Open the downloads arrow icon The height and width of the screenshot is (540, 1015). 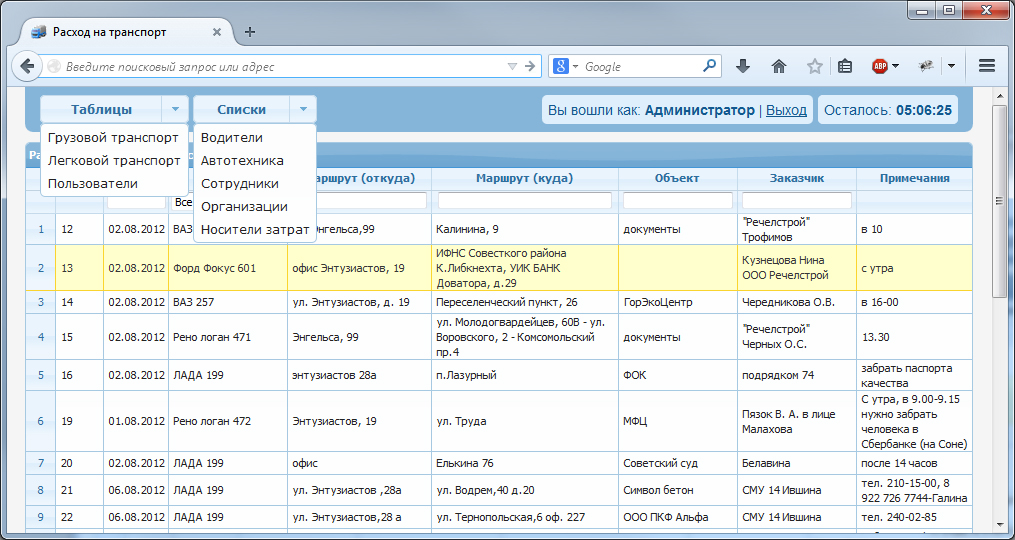tap(743, 66)
